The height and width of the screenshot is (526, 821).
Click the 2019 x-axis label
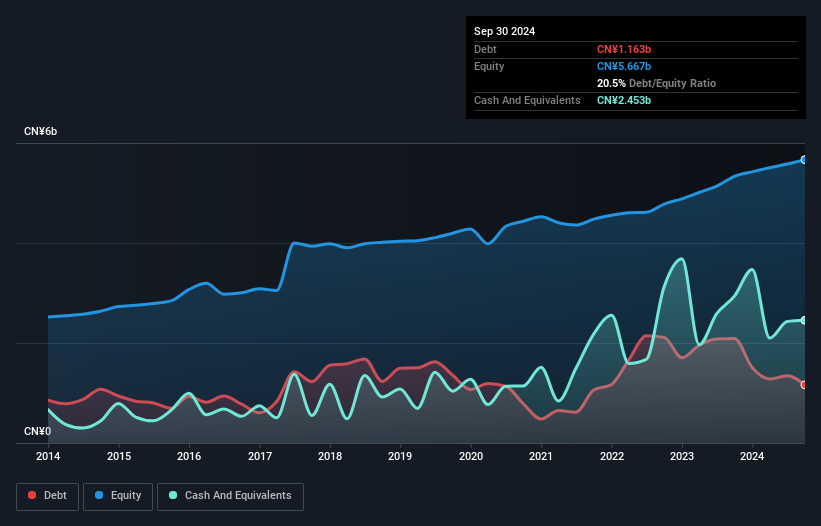(400, 456)
